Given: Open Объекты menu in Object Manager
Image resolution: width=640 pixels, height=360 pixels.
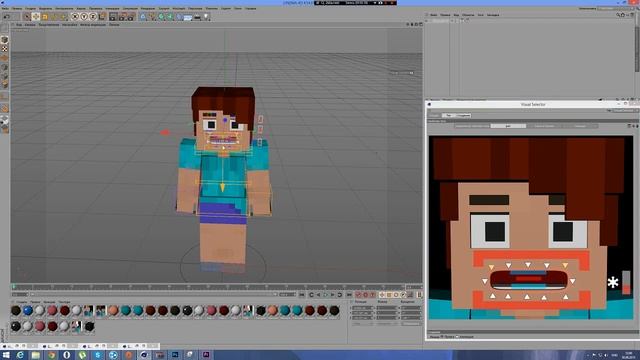Looking at the screenshot, I should [468, 15].
